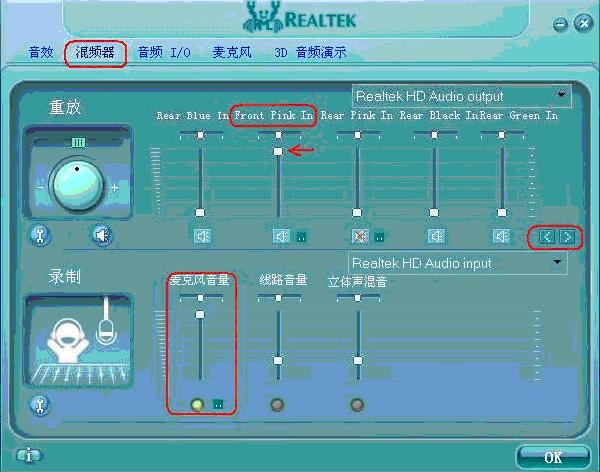Click the 录制 section label
The width and height of the screenshot is (600, 472).
click(64, 276)
